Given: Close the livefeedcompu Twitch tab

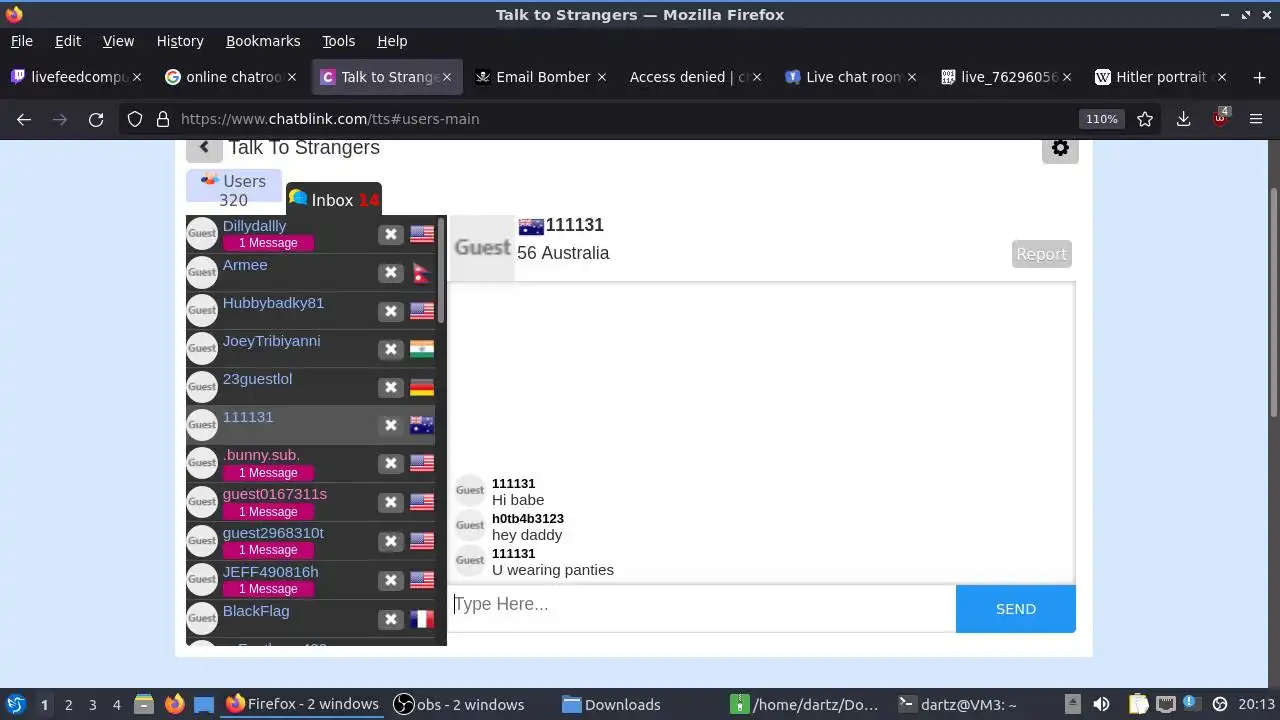Looking at the screenshot, I should tap(137, 77).
